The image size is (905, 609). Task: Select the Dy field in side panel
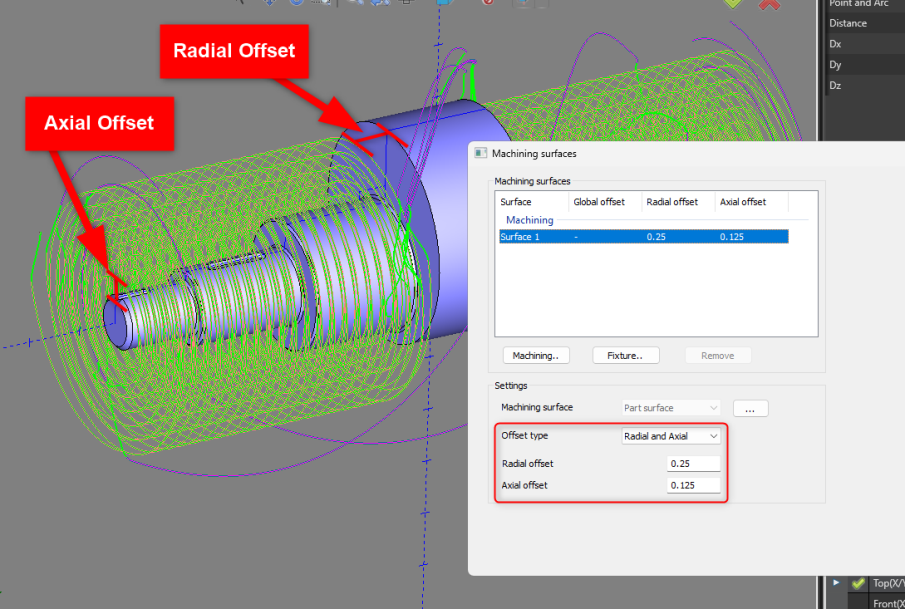point(860,65)
